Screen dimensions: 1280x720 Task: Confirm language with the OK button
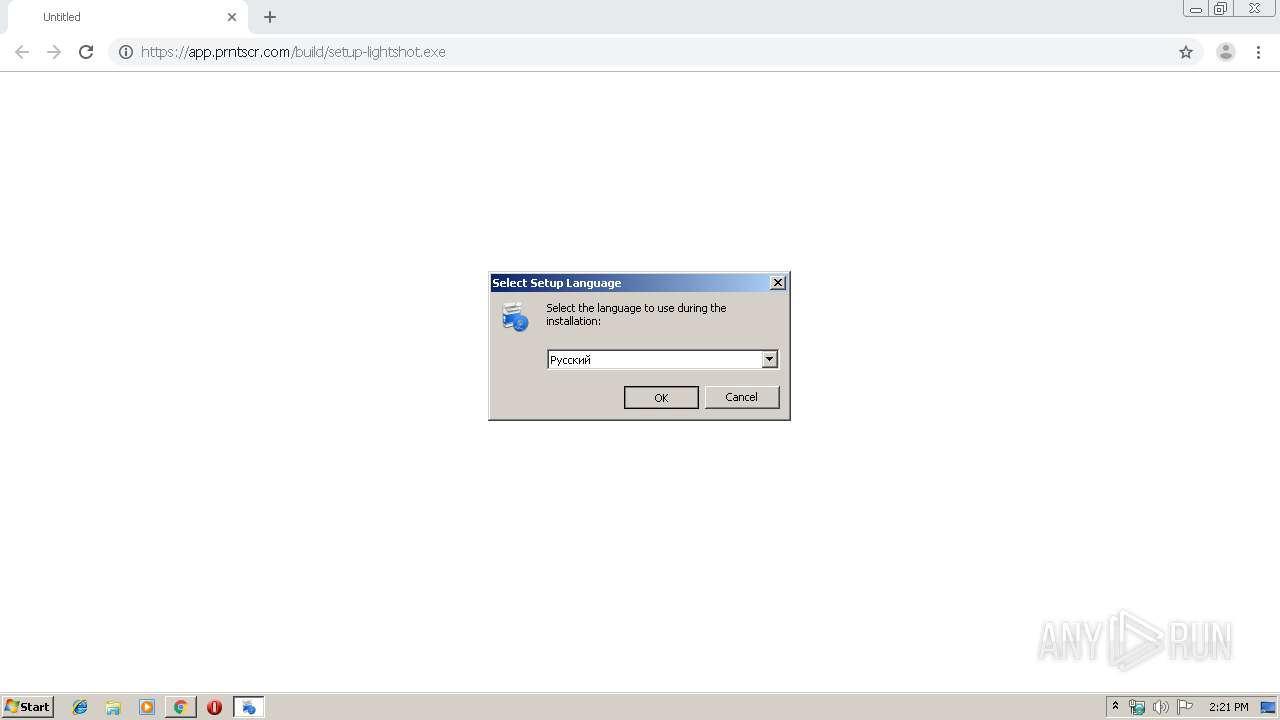tap(661, 397)
